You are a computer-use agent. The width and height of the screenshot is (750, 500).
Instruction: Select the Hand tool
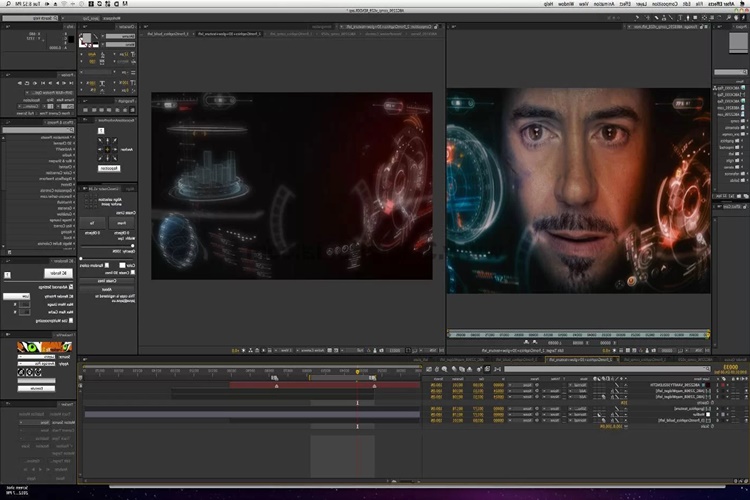(736, 18)
